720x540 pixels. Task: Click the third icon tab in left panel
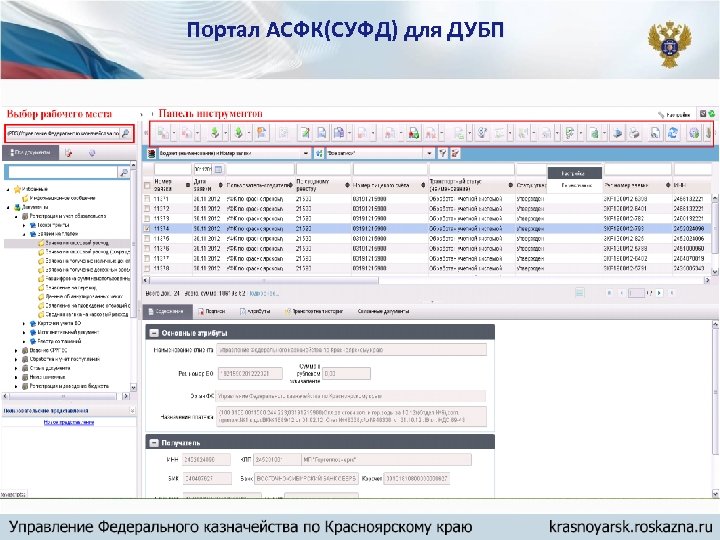92,153
